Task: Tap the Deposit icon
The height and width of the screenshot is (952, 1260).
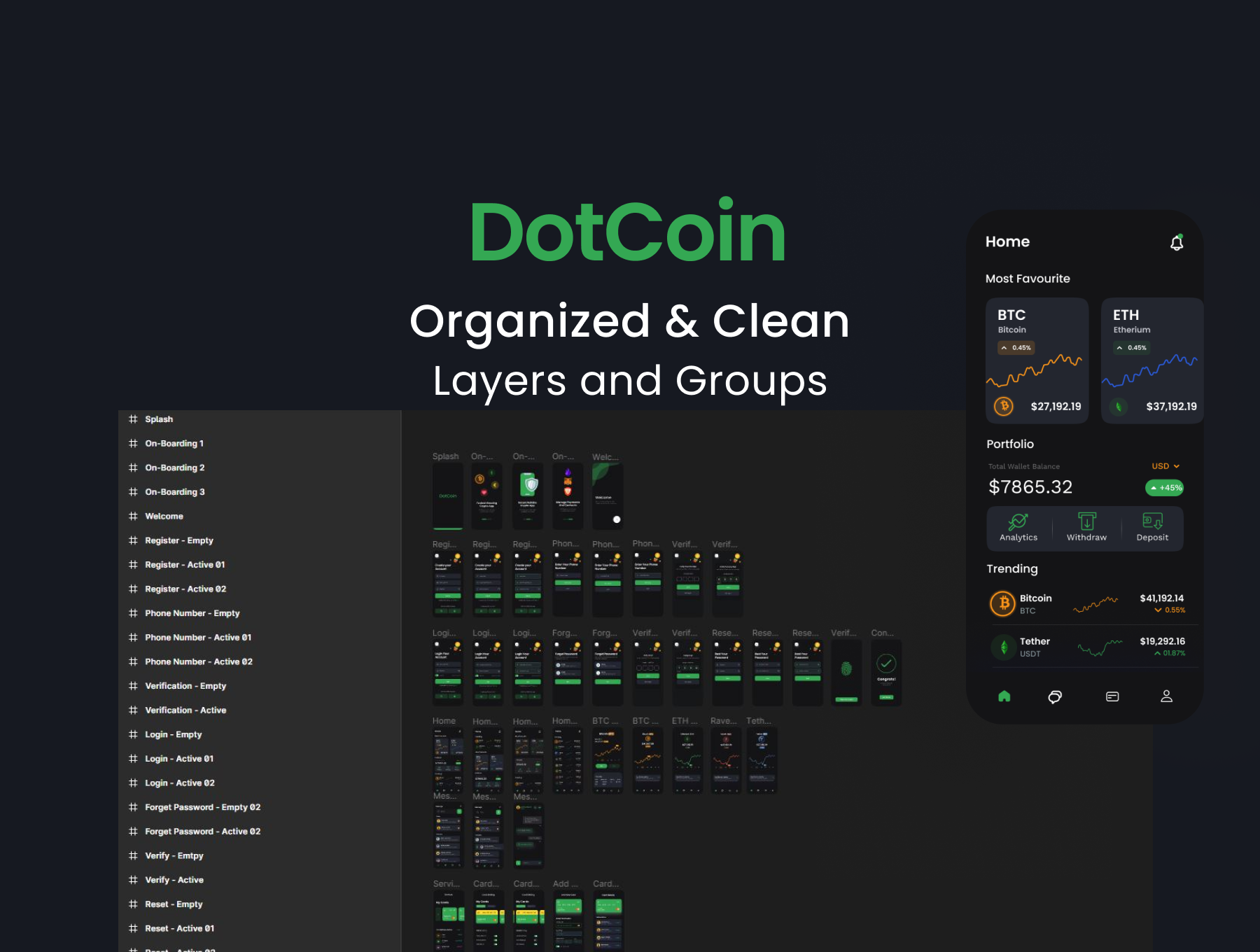Action: (x=1152, y=522)
